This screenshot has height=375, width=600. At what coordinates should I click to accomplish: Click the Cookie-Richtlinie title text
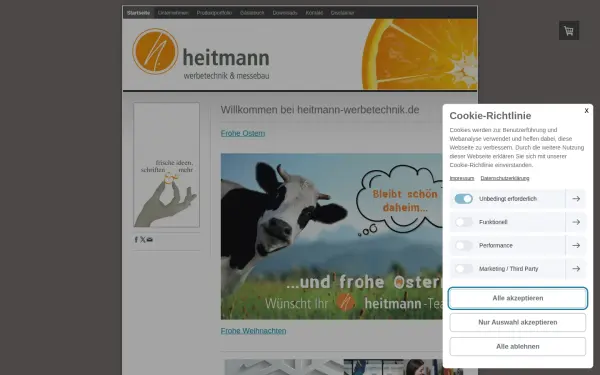tap(490, 116)
